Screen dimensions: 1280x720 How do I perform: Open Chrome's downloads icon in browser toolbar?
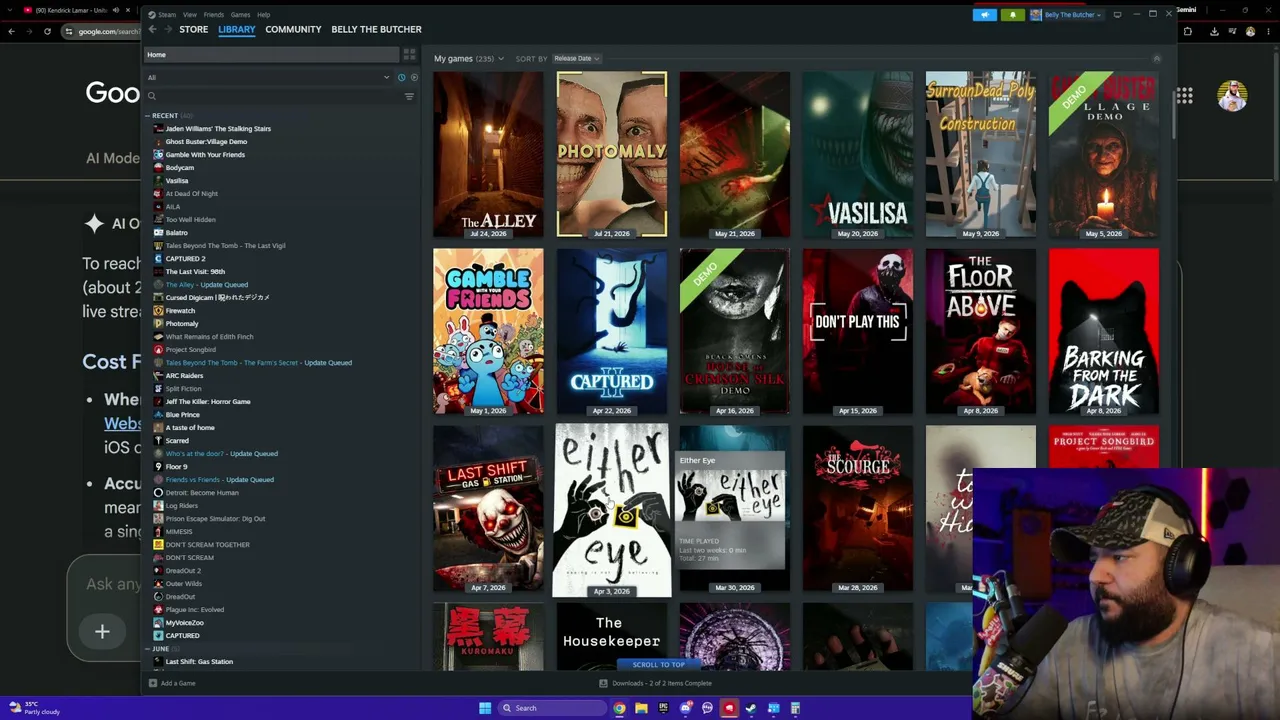1214,31
